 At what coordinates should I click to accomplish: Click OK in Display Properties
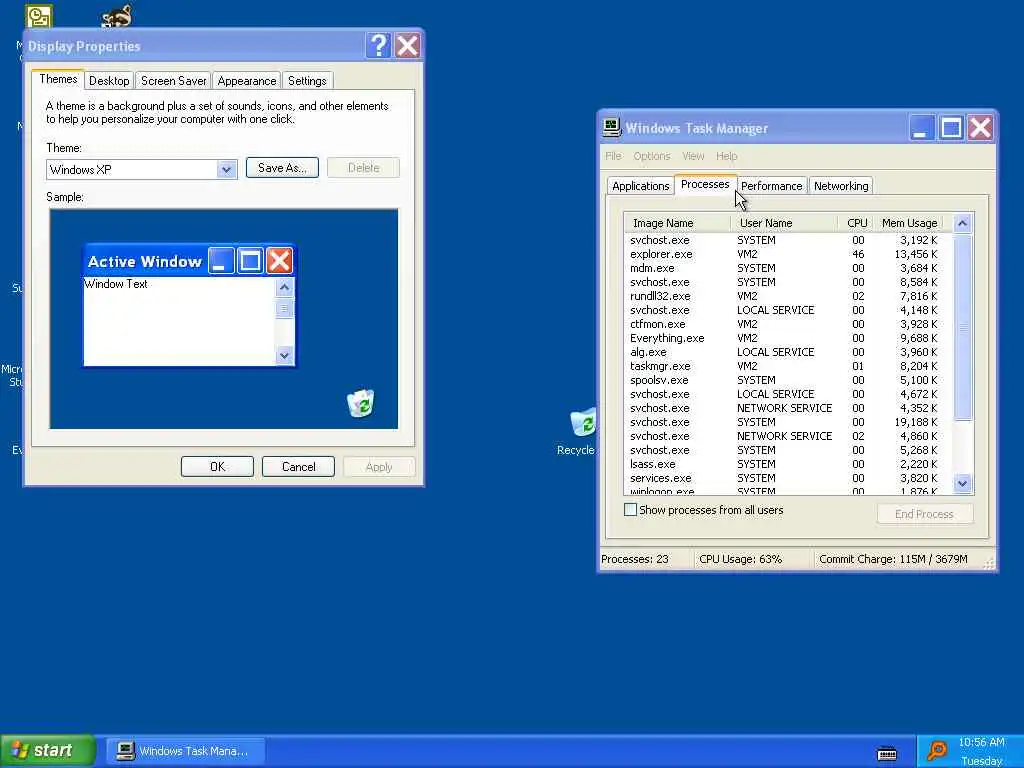tap(217, 467)
